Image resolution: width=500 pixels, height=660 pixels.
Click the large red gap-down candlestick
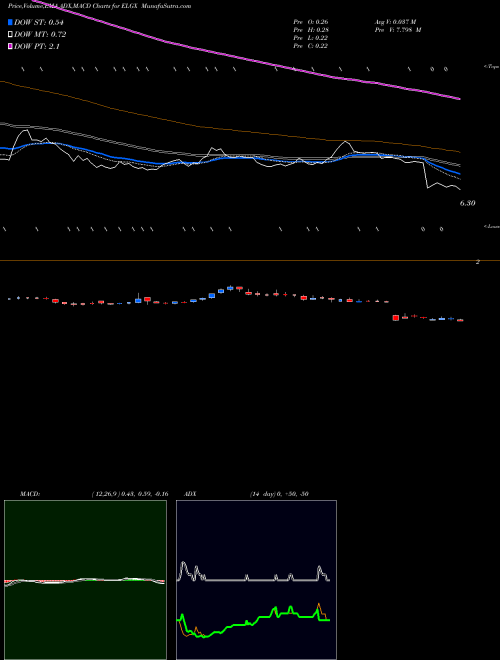click(x=396, y=318)
